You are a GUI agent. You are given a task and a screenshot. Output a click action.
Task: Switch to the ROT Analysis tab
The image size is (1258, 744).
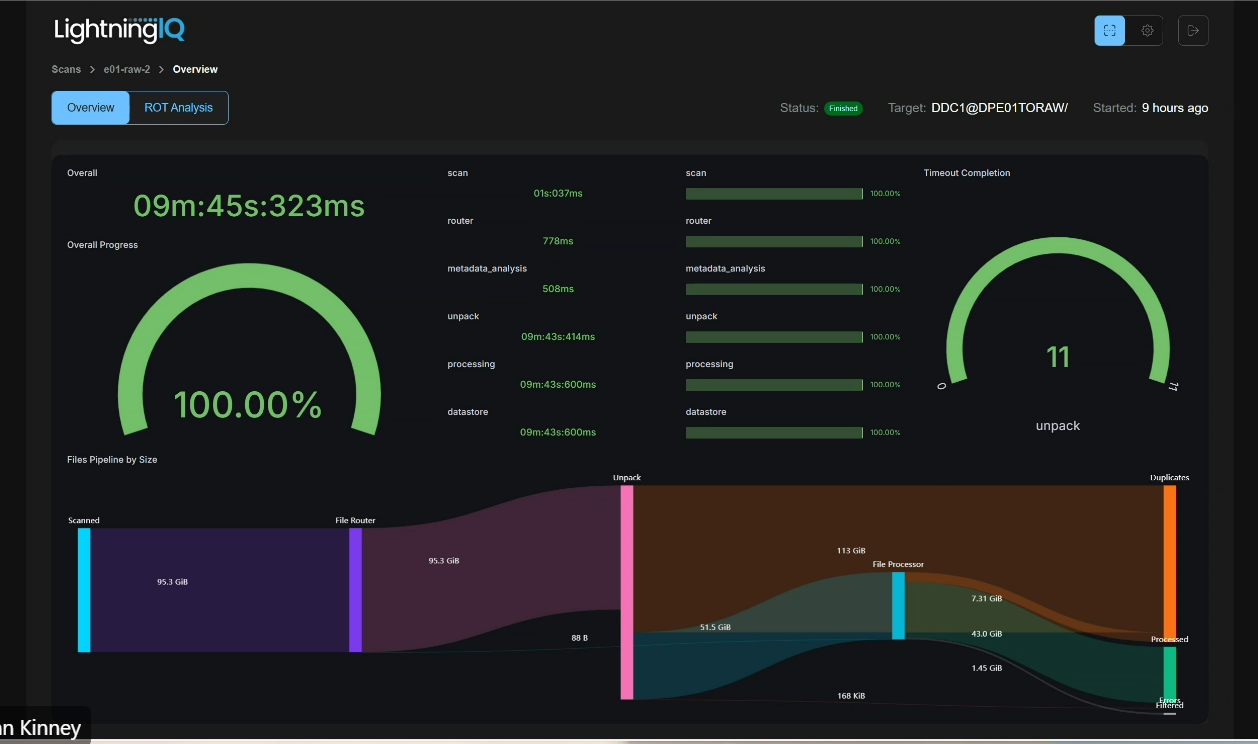[178, 108]
